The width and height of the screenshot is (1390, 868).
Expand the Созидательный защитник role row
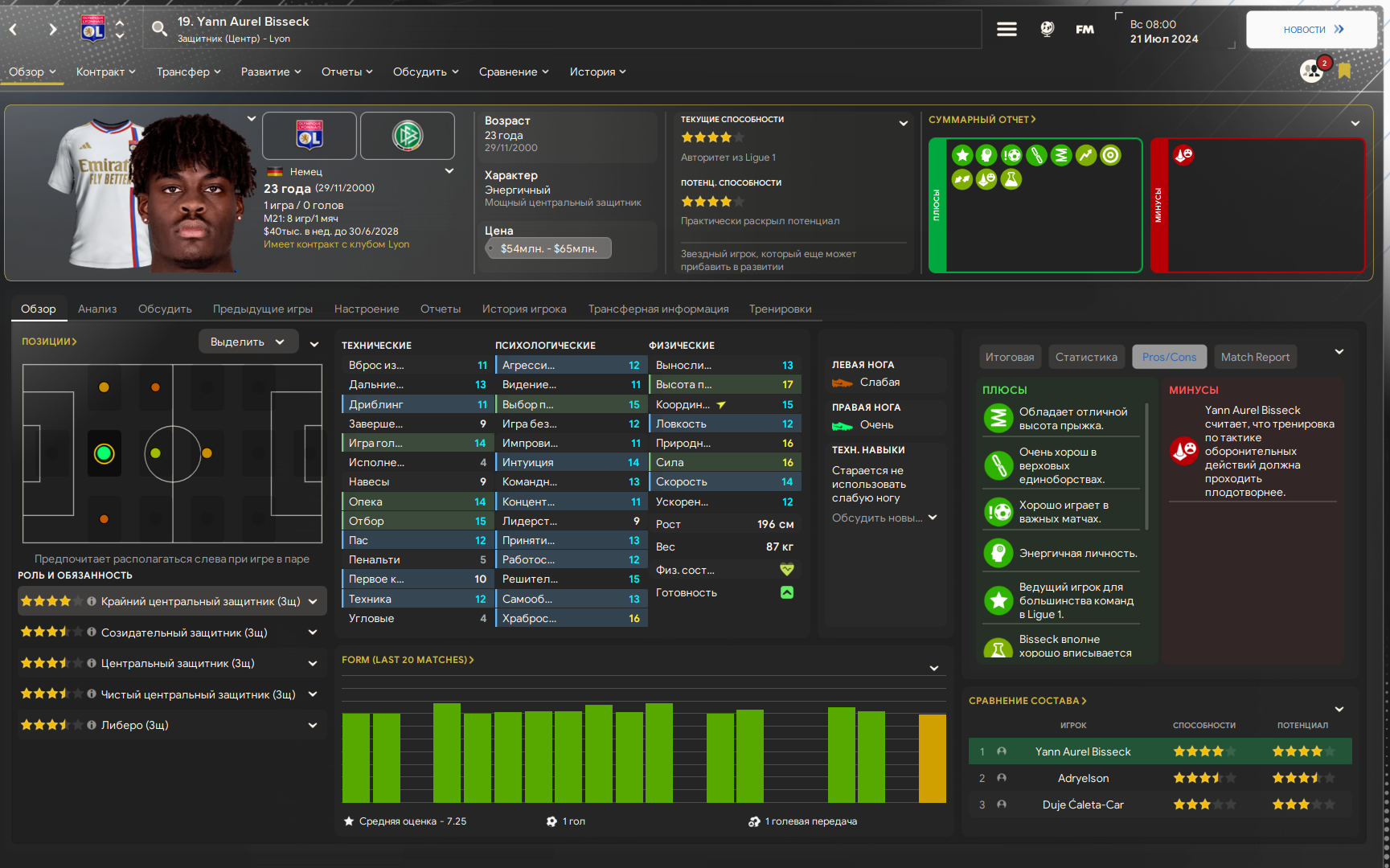click(313, 633)
